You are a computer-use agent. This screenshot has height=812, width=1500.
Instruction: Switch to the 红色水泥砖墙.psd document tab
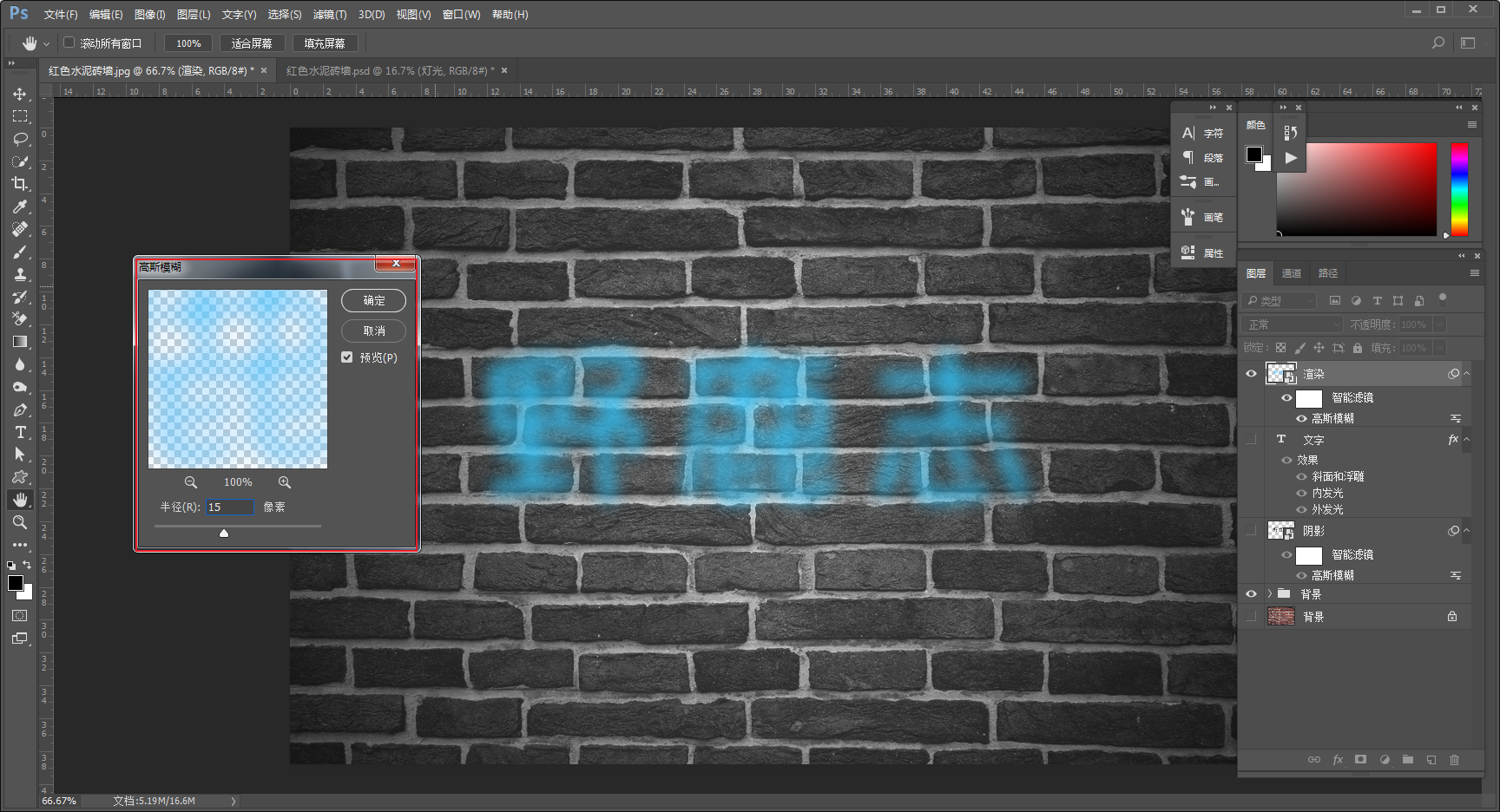point(391,71)
